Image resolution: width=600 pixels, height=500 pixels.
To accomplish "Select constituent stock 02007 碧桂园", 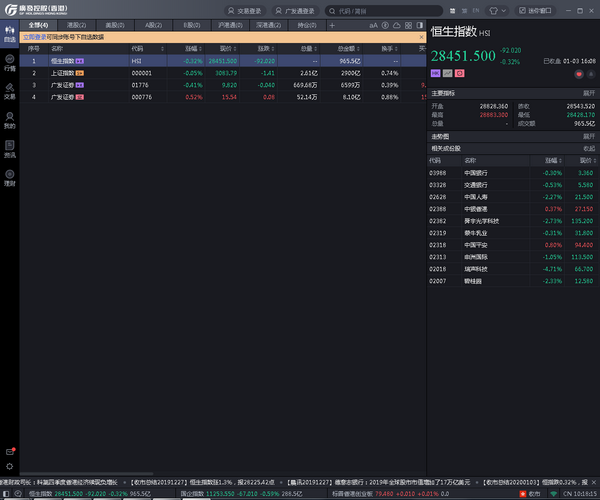I will point(513,281).
